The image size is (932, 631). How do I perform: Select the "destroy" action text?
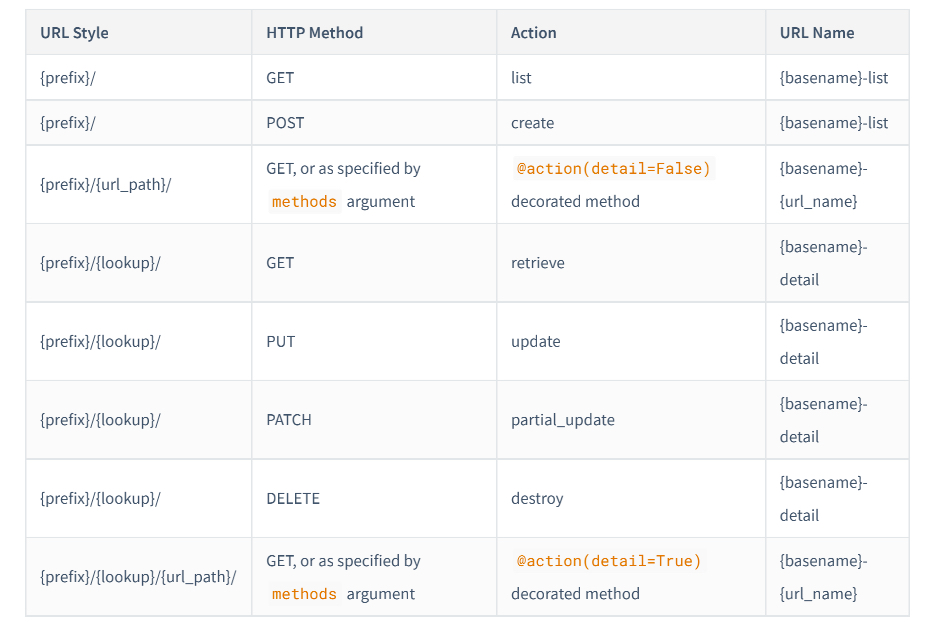(537, 499)
